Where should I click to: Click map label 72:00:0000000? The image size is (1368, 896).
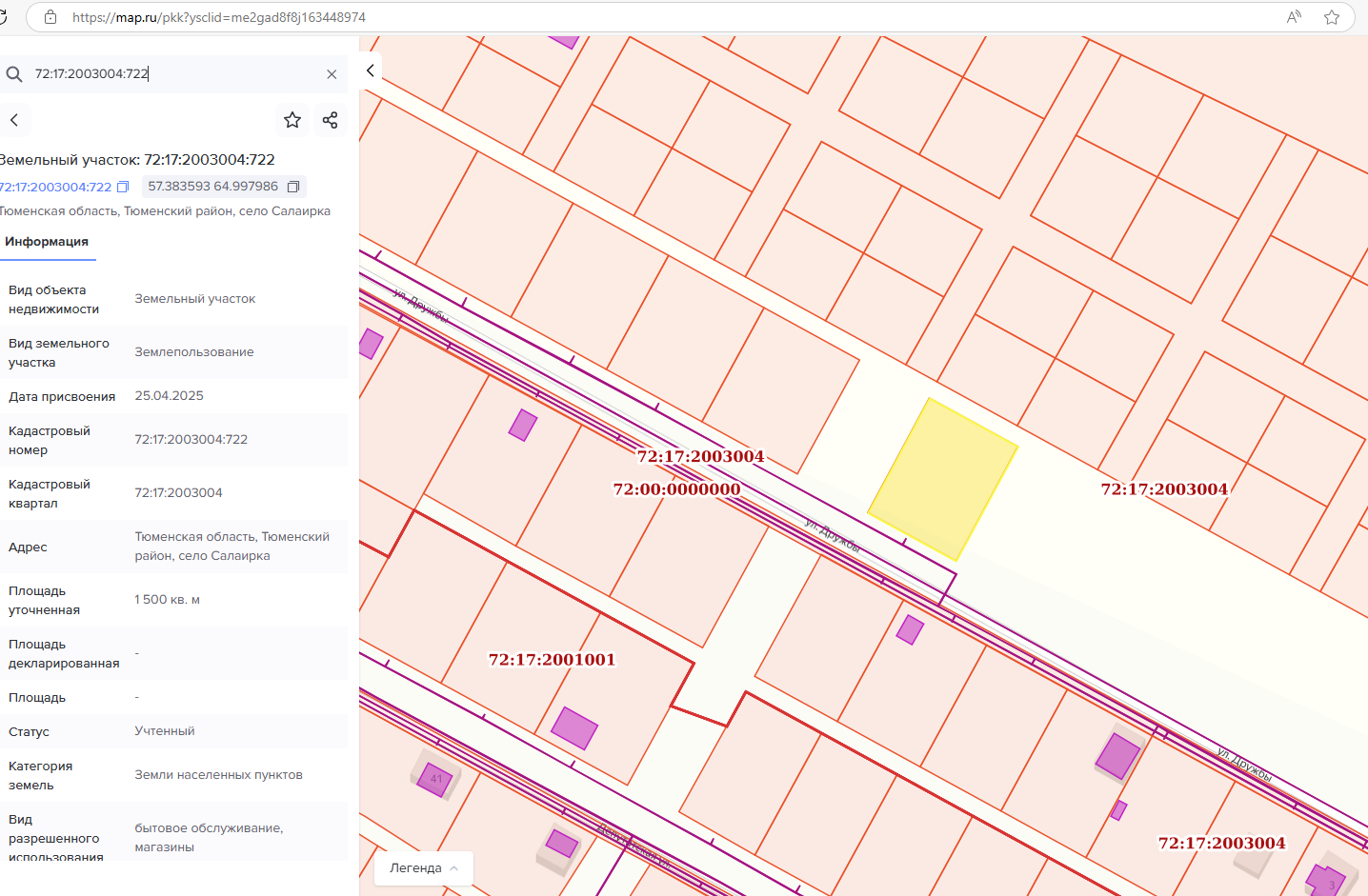[x=676, y=489]
